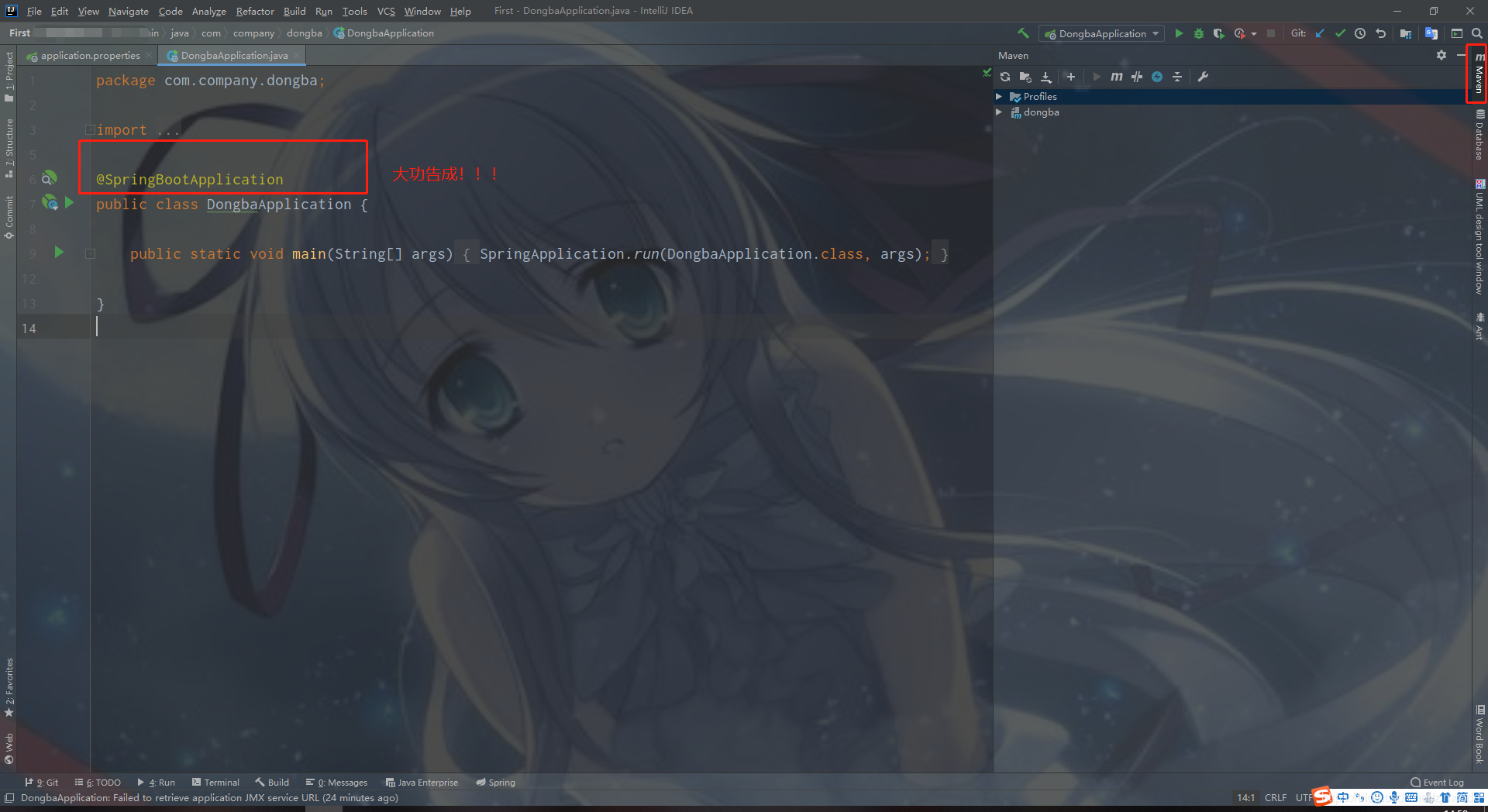The height and width of the screenshot is (812, 1488).
Task: Open the Terminal tool window
Action: (216, 783)
